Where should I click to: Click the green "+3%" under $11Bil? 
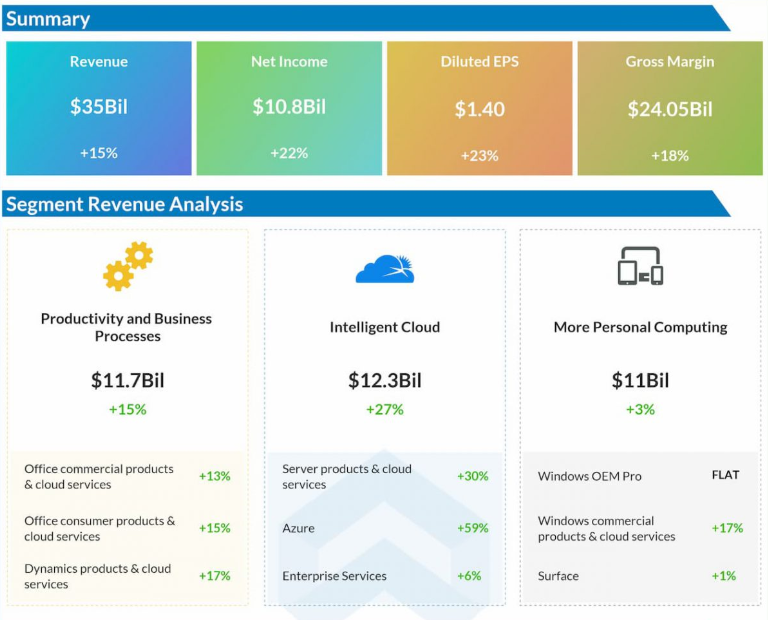pyautogui.click(x=640, y=409)
